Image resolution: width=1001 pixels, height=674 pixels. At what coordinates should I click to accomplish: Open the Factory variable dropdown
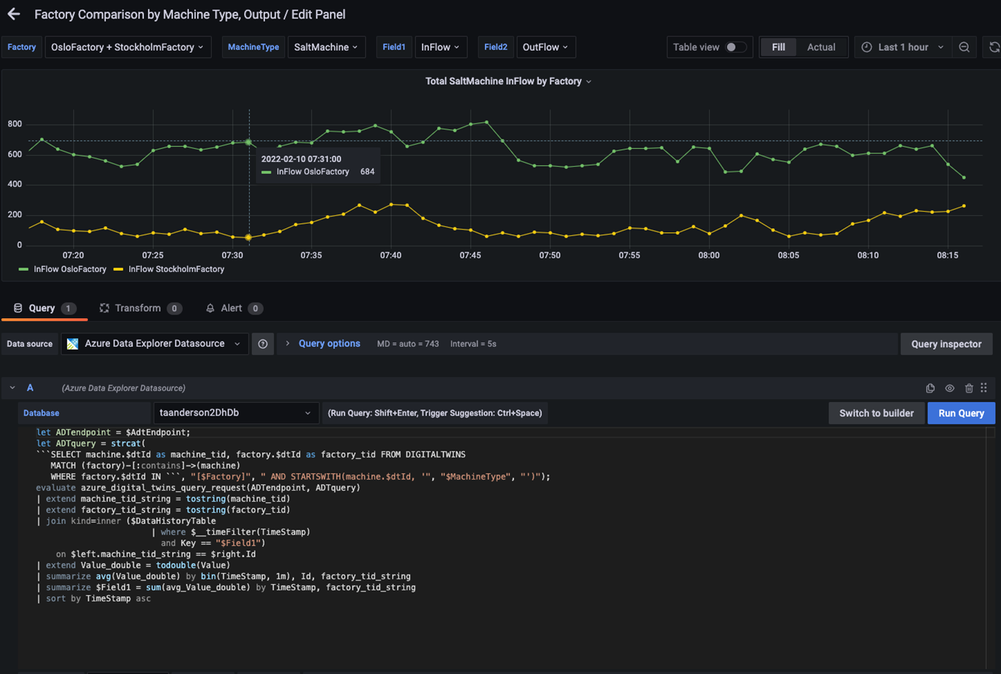pyautogui.click(x=128, y=47)
